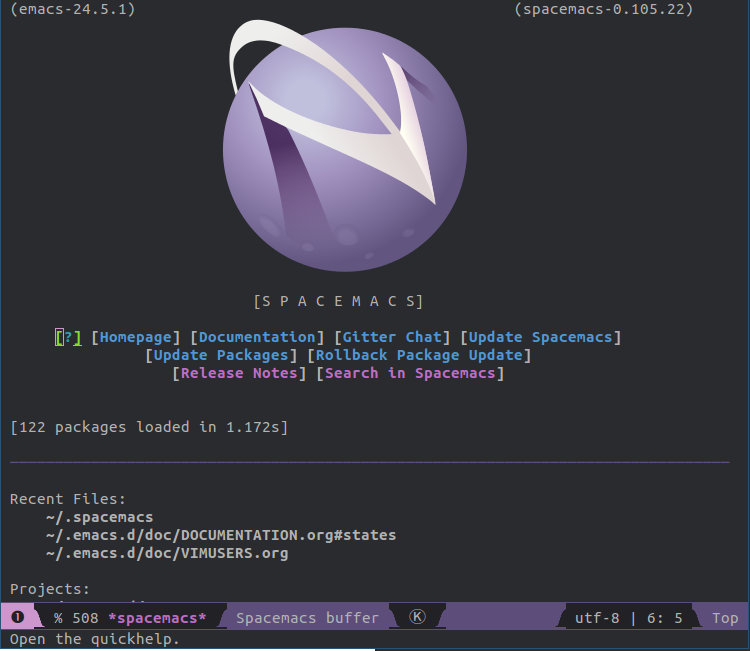Click Search in Spacemacs

coord(410,374)
